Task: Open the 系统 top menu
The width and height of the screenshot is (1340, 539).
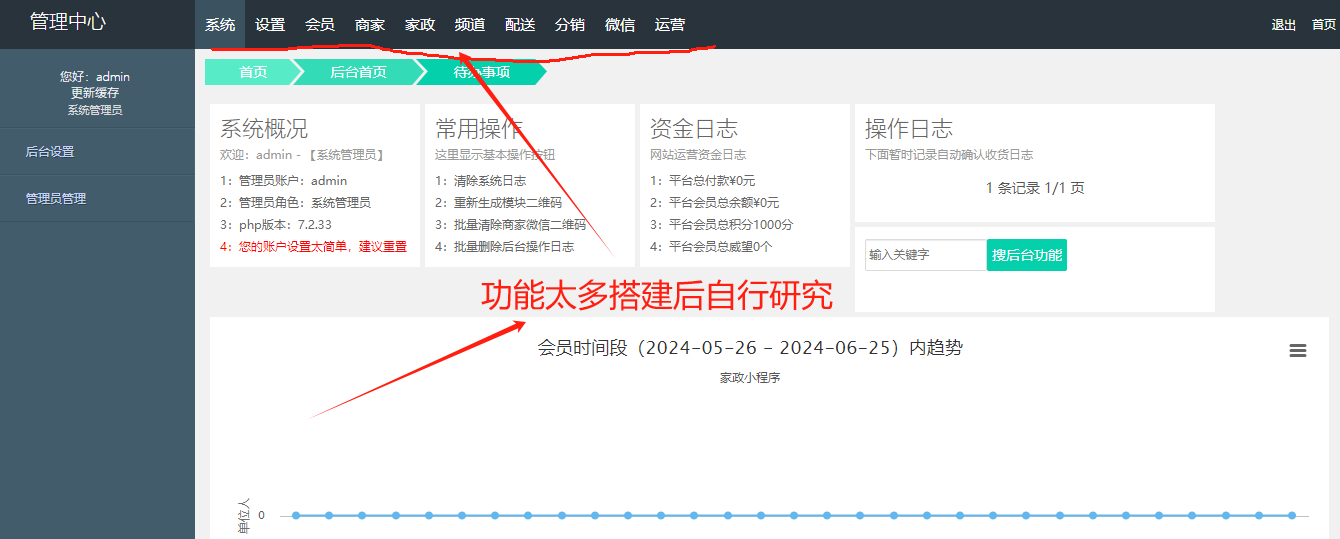Action: click(x=220, y=25)
